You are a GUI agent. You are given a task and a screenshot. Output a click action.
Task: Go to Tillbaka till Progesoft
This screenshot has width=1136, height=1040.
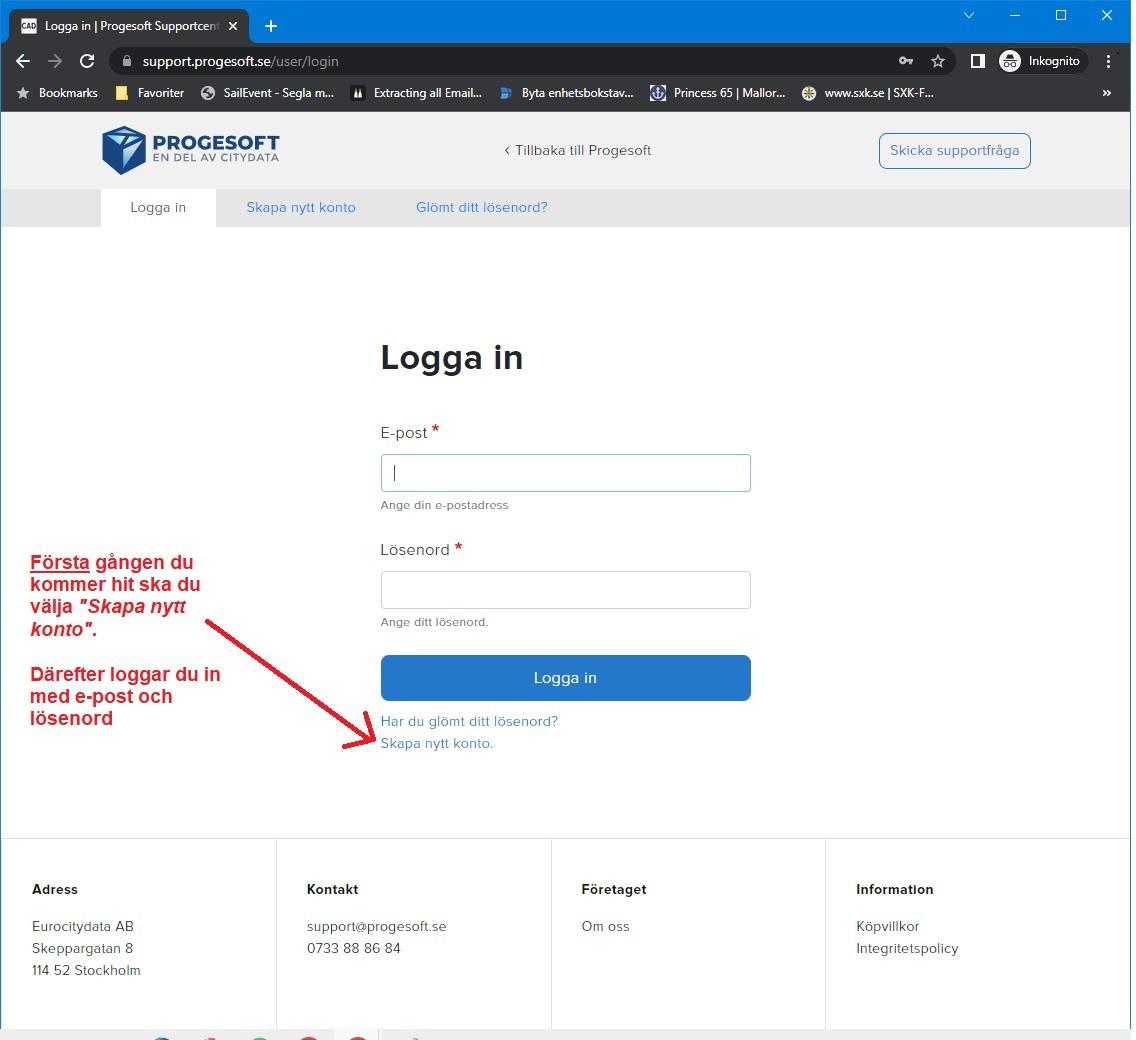point(577,151)
